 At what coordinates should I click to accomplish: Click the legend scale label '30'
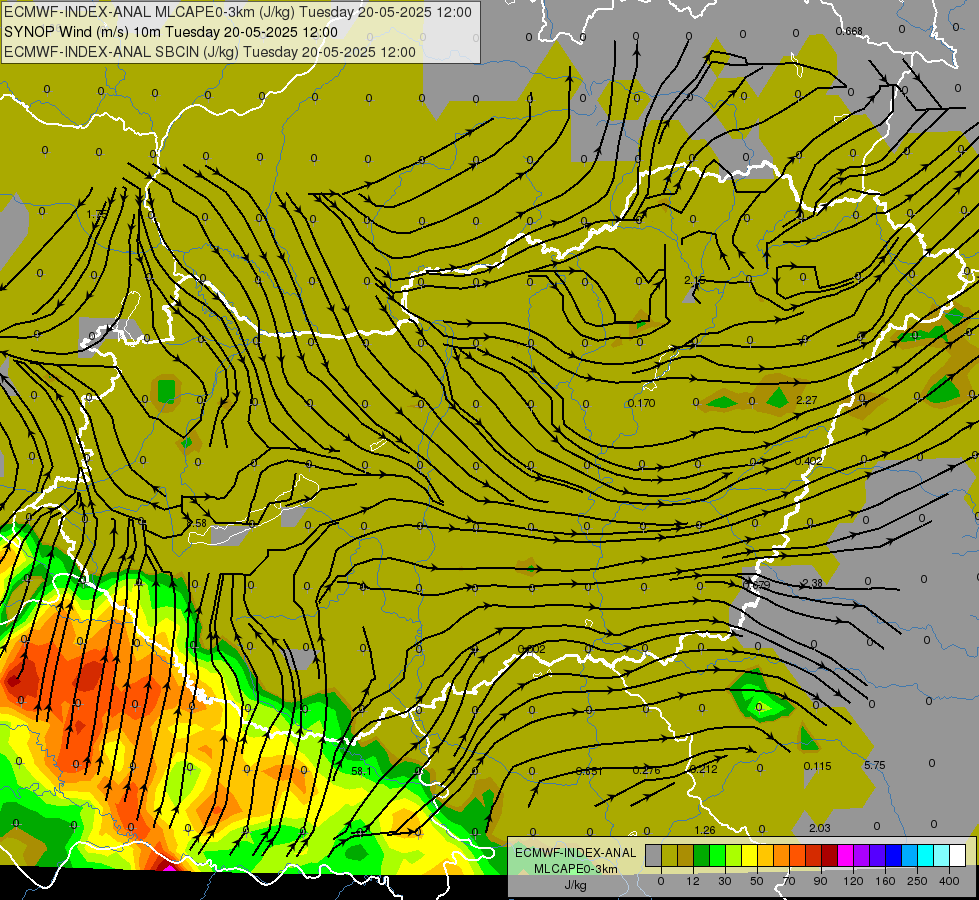(725, 881)
